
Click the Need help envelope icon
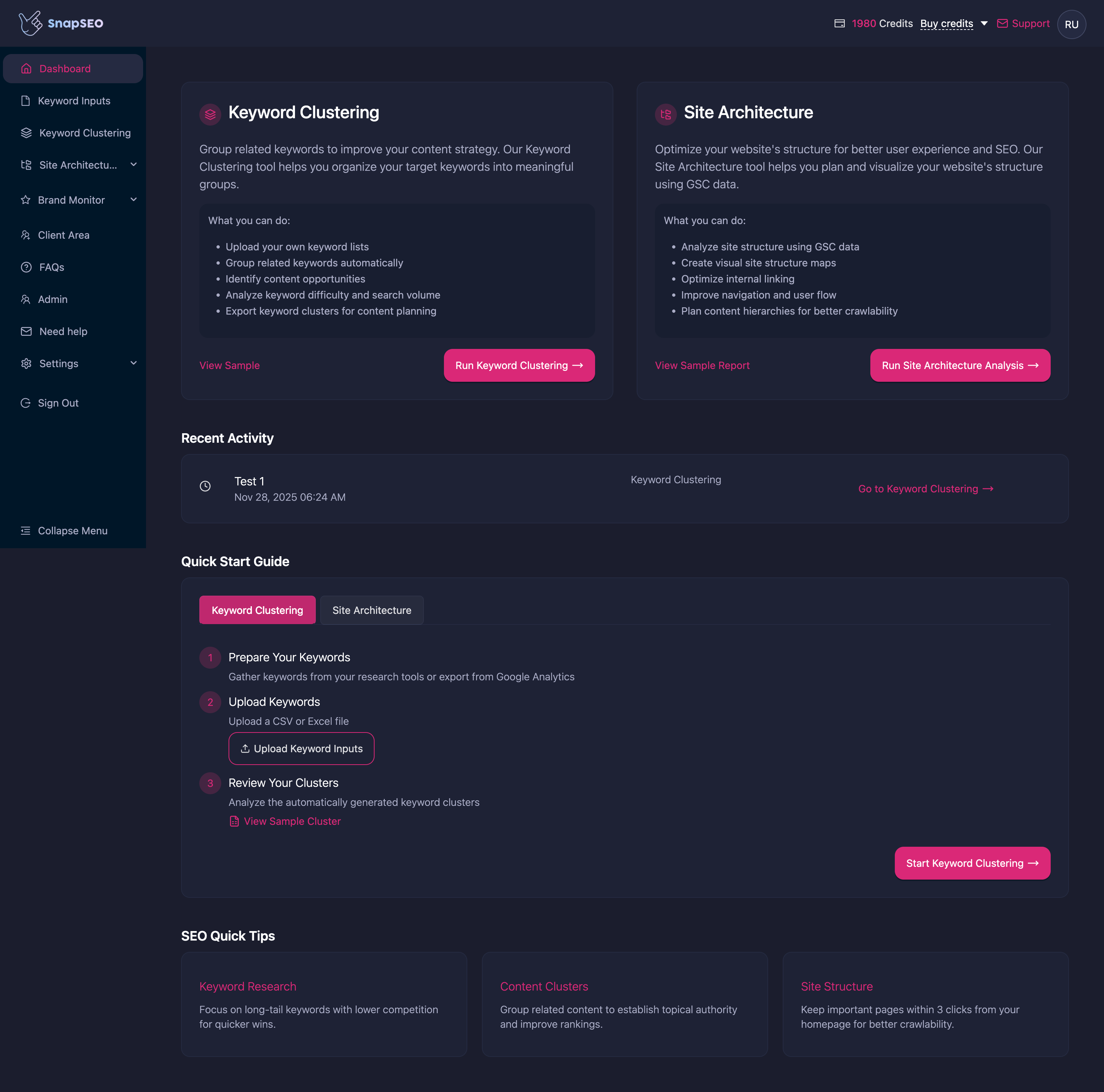coord(26,331)
